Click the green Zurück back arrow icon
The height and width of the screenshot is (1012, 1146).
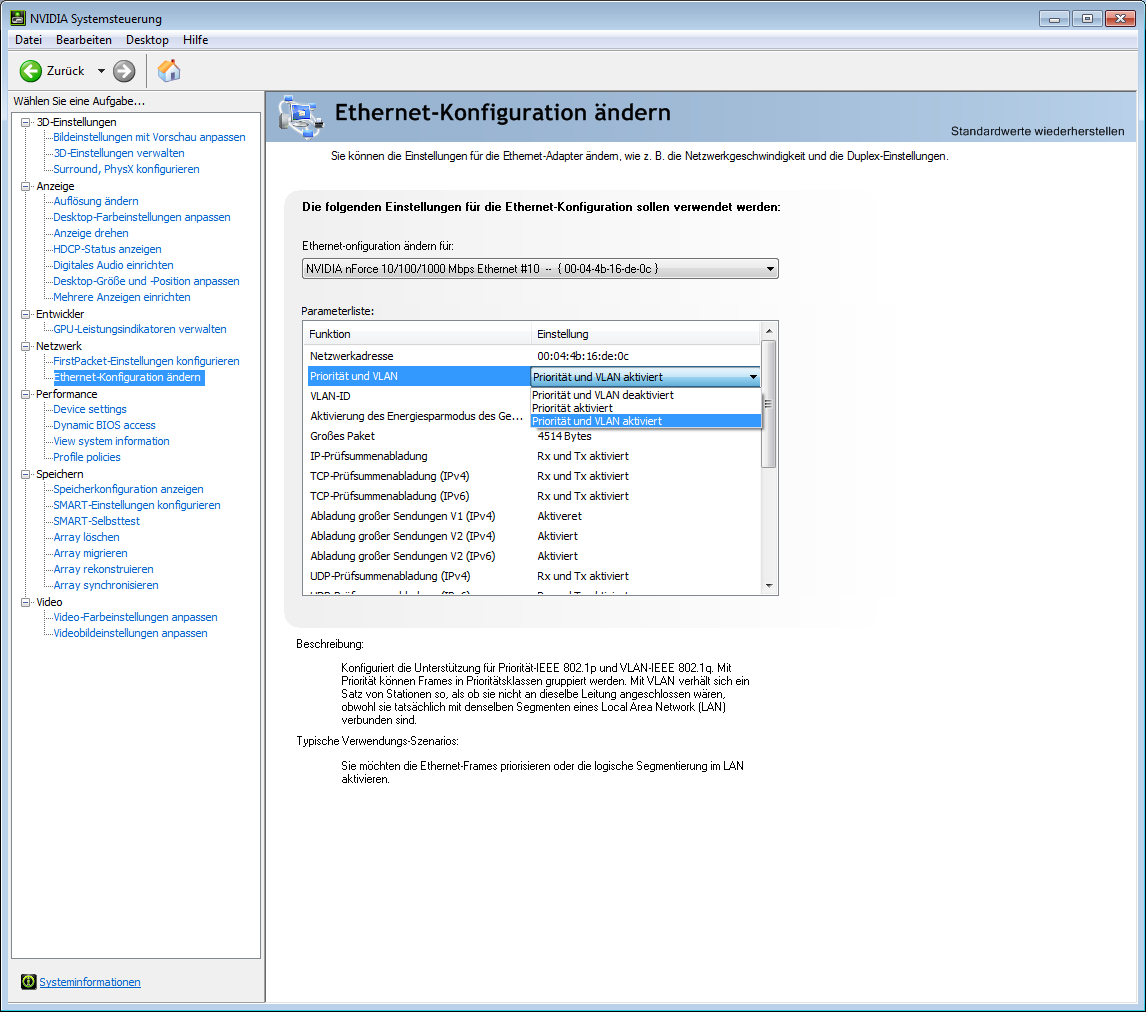pos(31,71)
